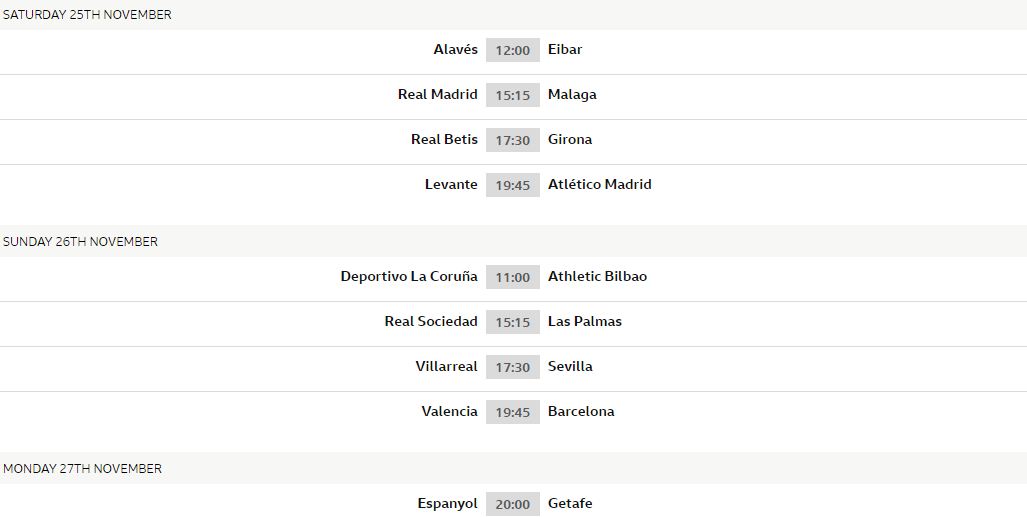Click the Eibar team name

[x=565, y=49]
